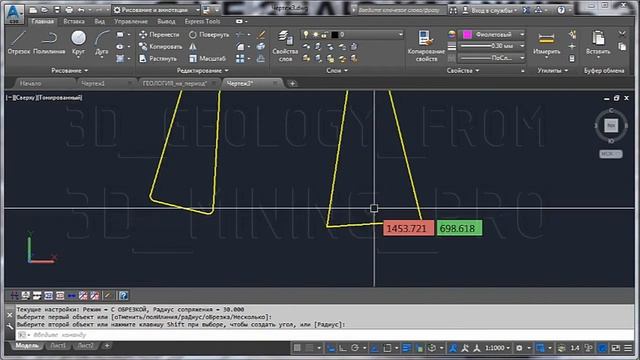Image resolution: width=640 pixels, height=360 pixels.
Task: Open the Фиолетовый color dropdown
Action: [x=492, y=35]
